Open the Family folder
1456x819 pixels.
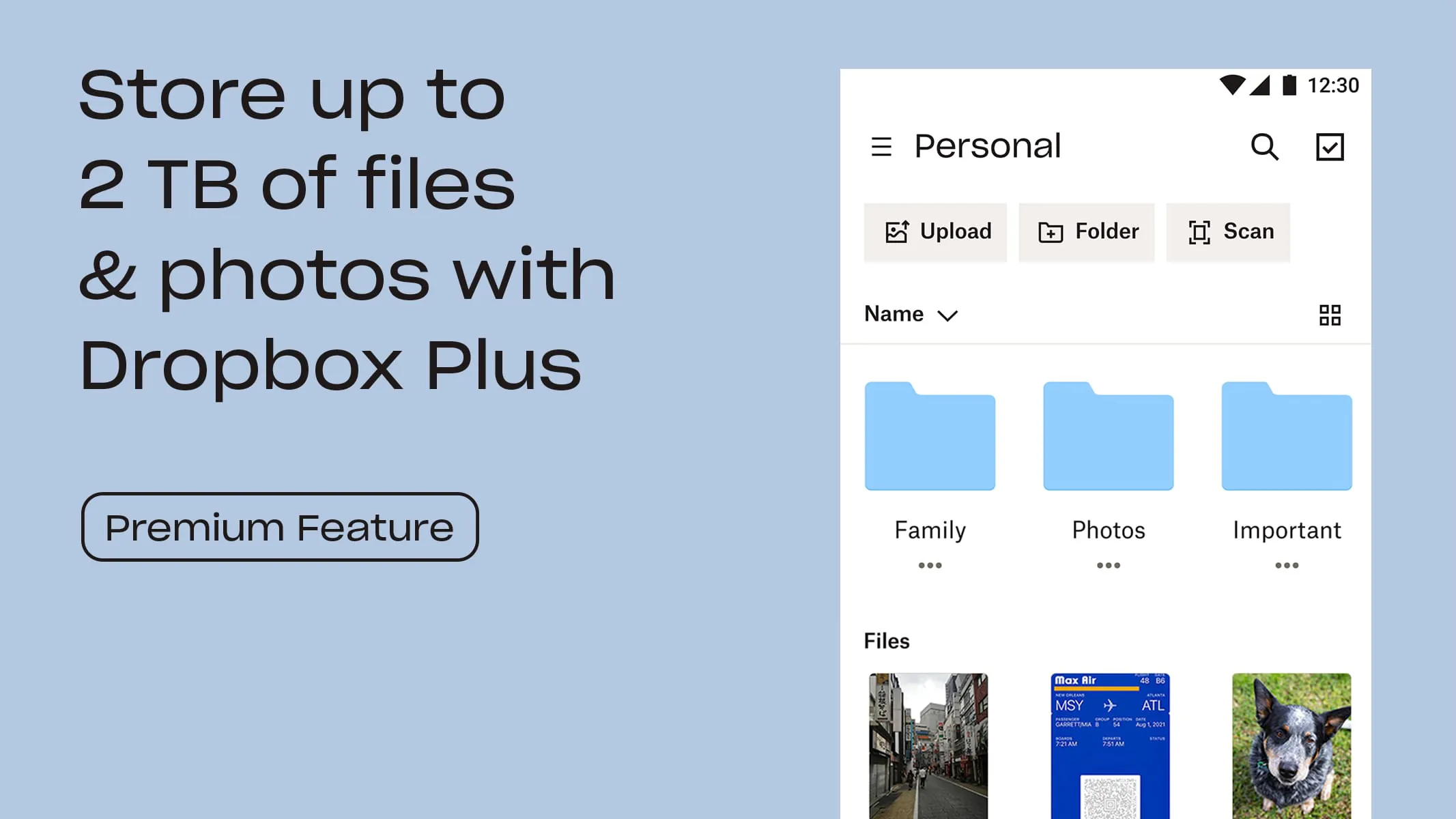point(930,437)
